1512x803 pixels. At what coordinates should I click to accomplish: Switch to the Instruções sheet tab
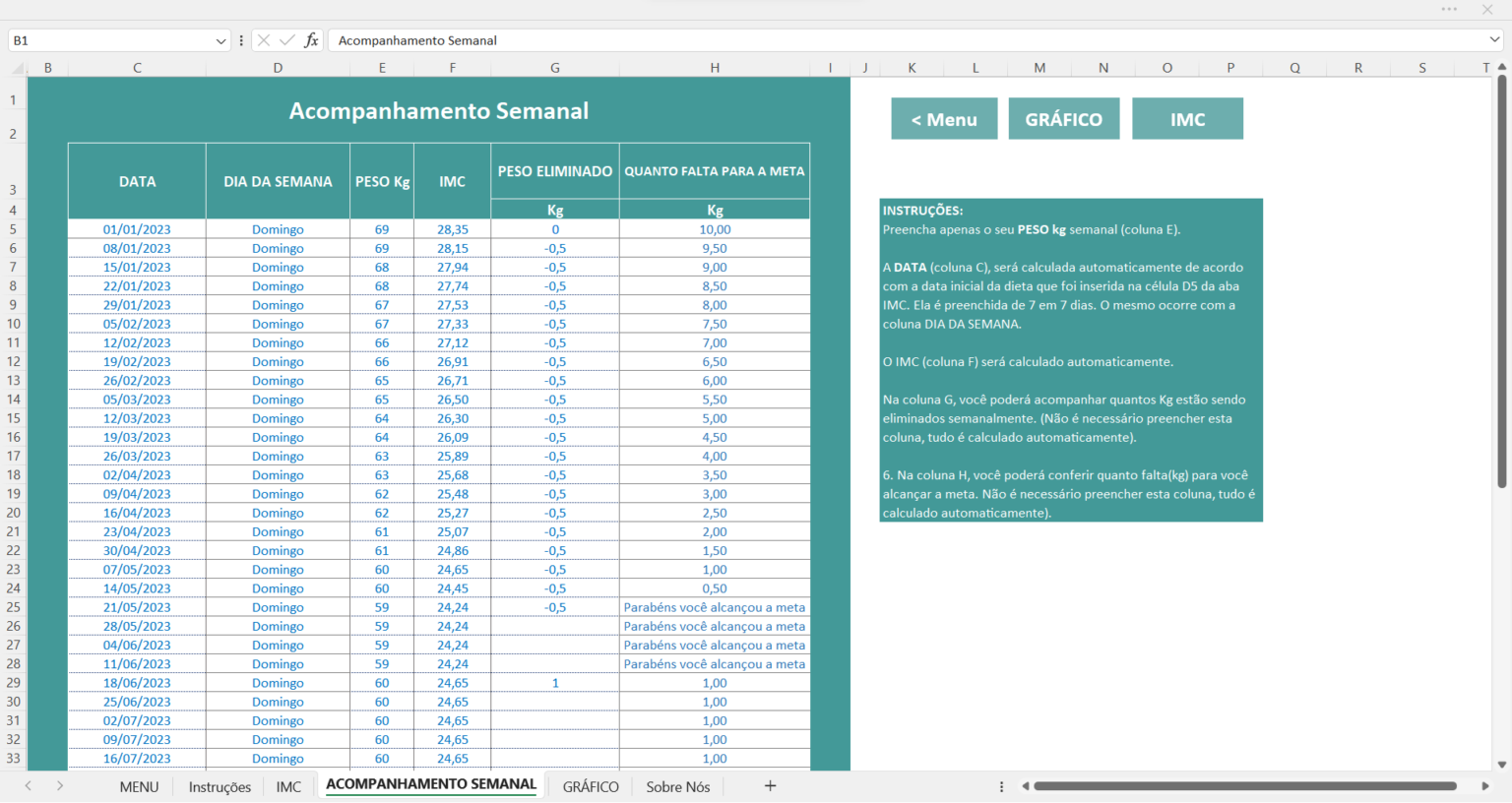click(220, 786)
